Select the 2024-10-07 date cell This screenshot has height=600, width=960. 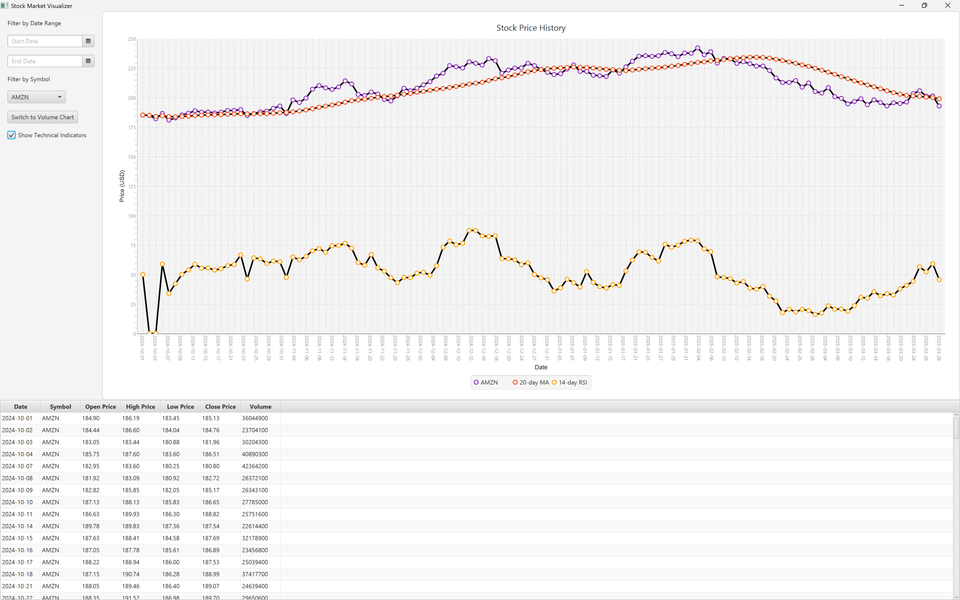[x=20, y=466]
